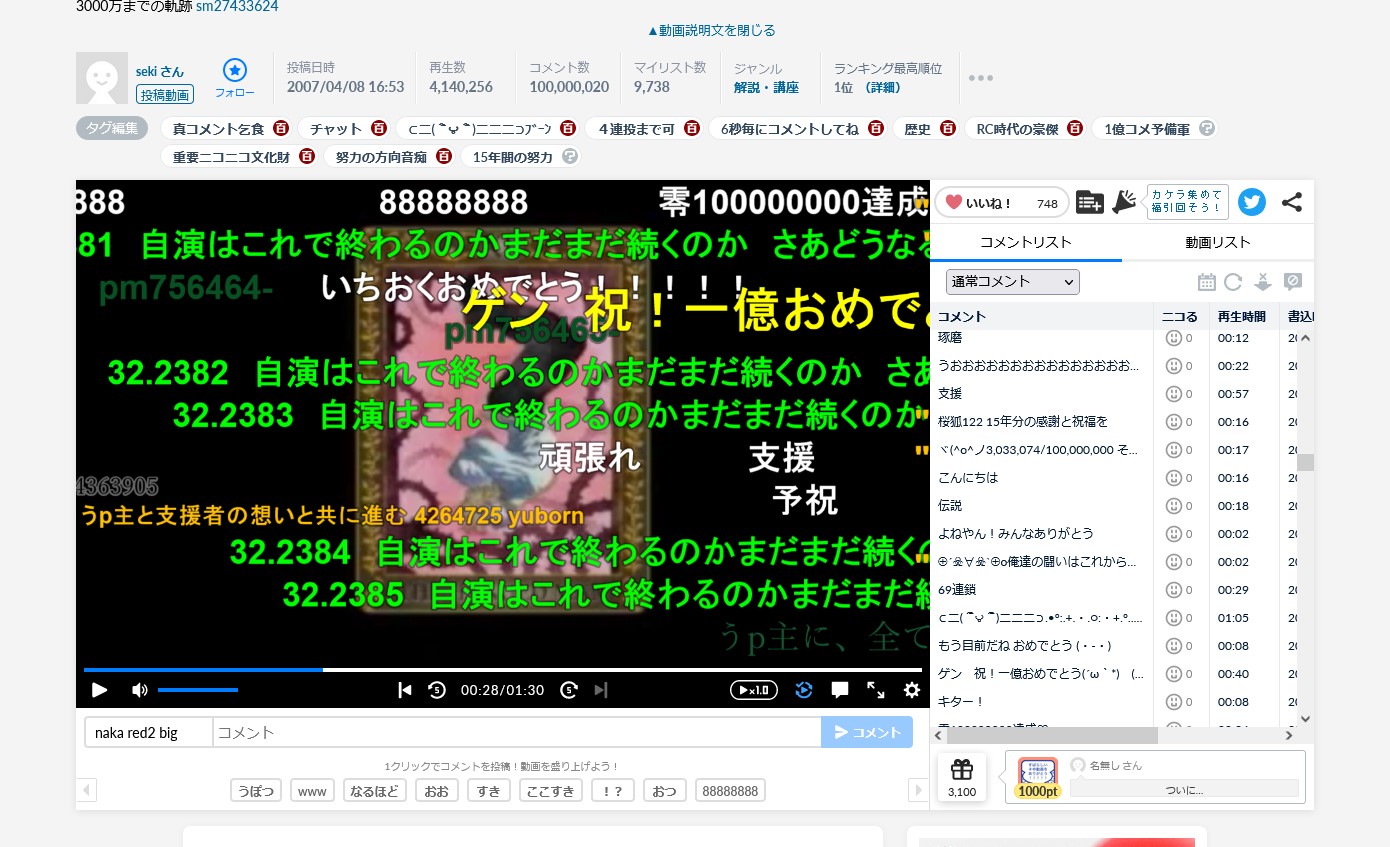This screenshot has height=847, width=1390.
Task: Nicoru smiley for 琢磨 comment
Action: pyautogui.click(x=1174, y=338)
